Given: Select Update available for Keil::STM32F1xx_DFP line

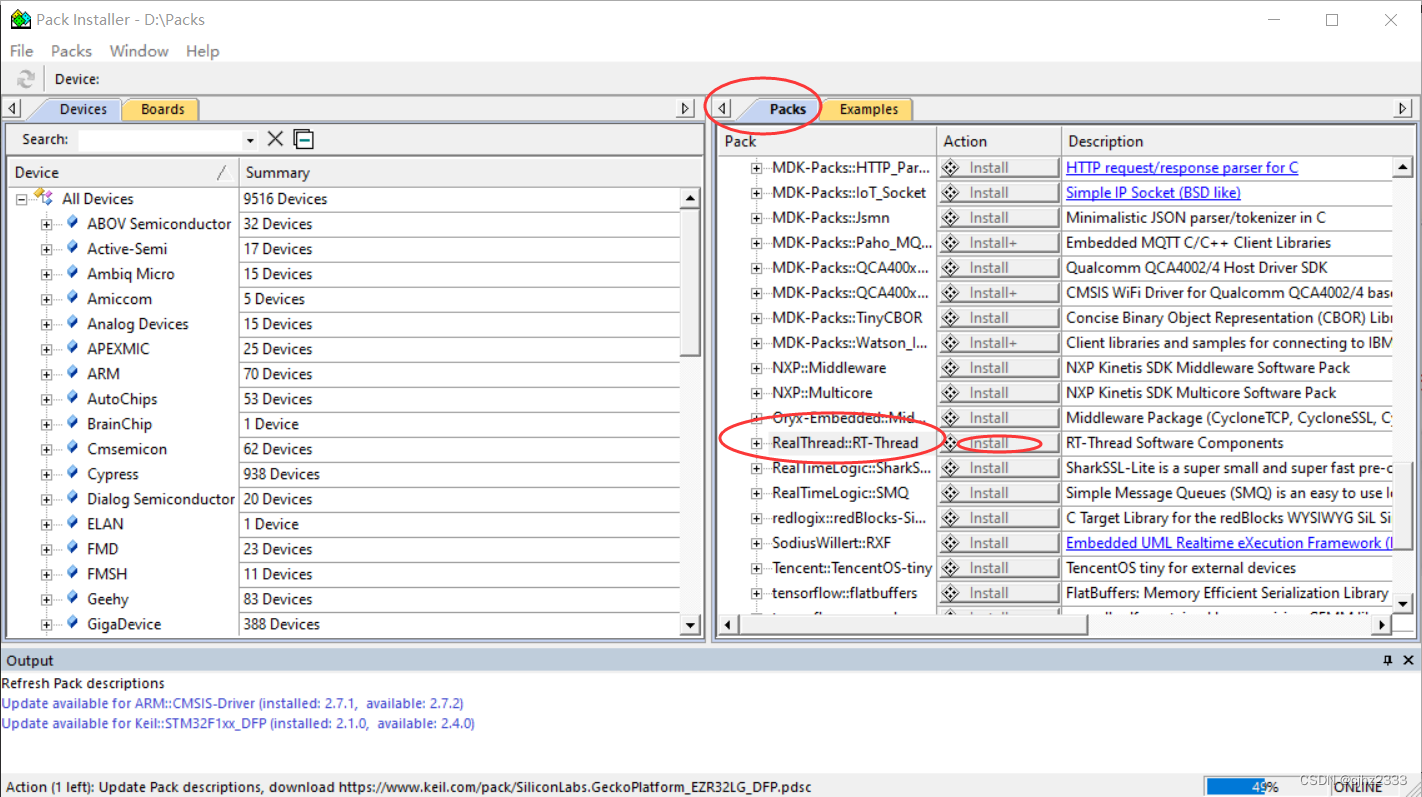Looking at the screenshot, I should 238,723.
